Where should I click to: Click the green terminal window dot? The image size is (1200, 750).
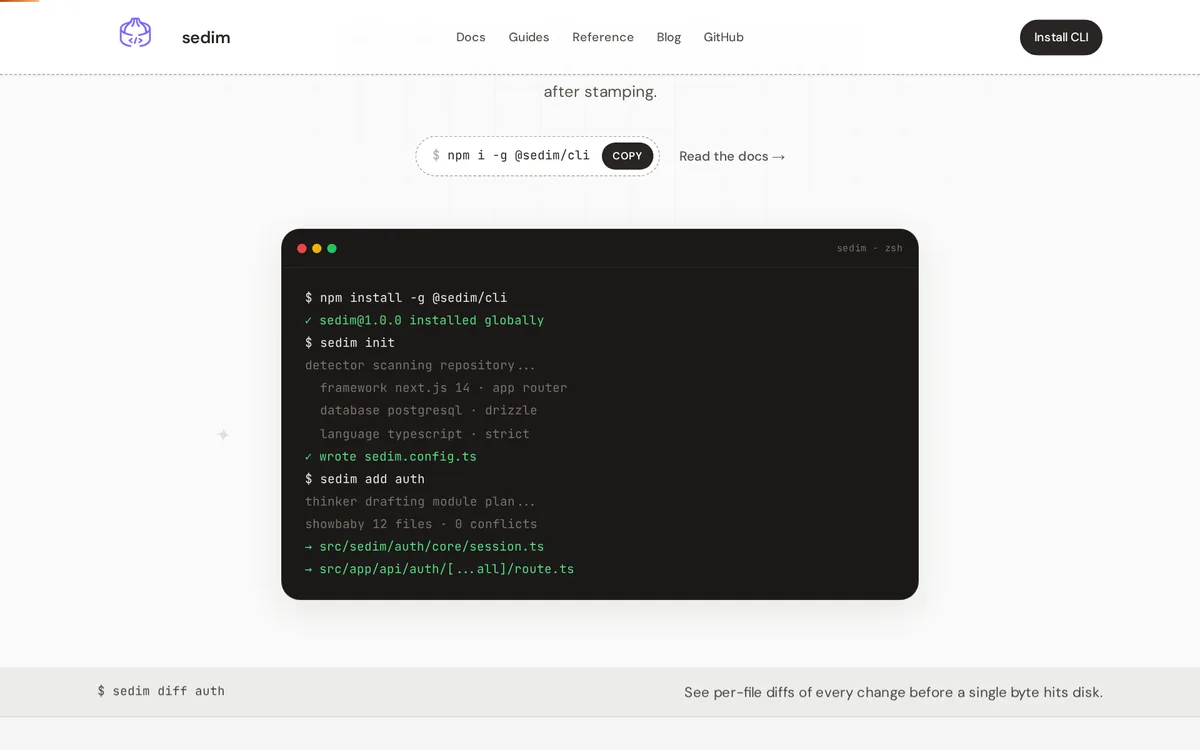pos(332,248)
